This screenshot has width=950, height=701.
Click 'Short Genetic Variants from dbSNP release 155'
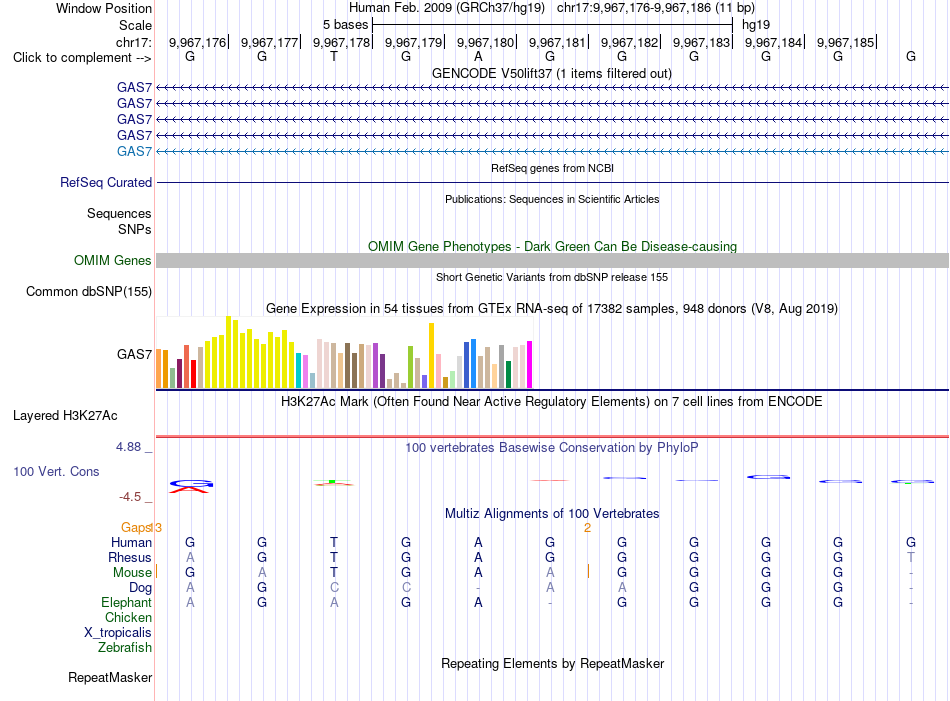point(552,277)
